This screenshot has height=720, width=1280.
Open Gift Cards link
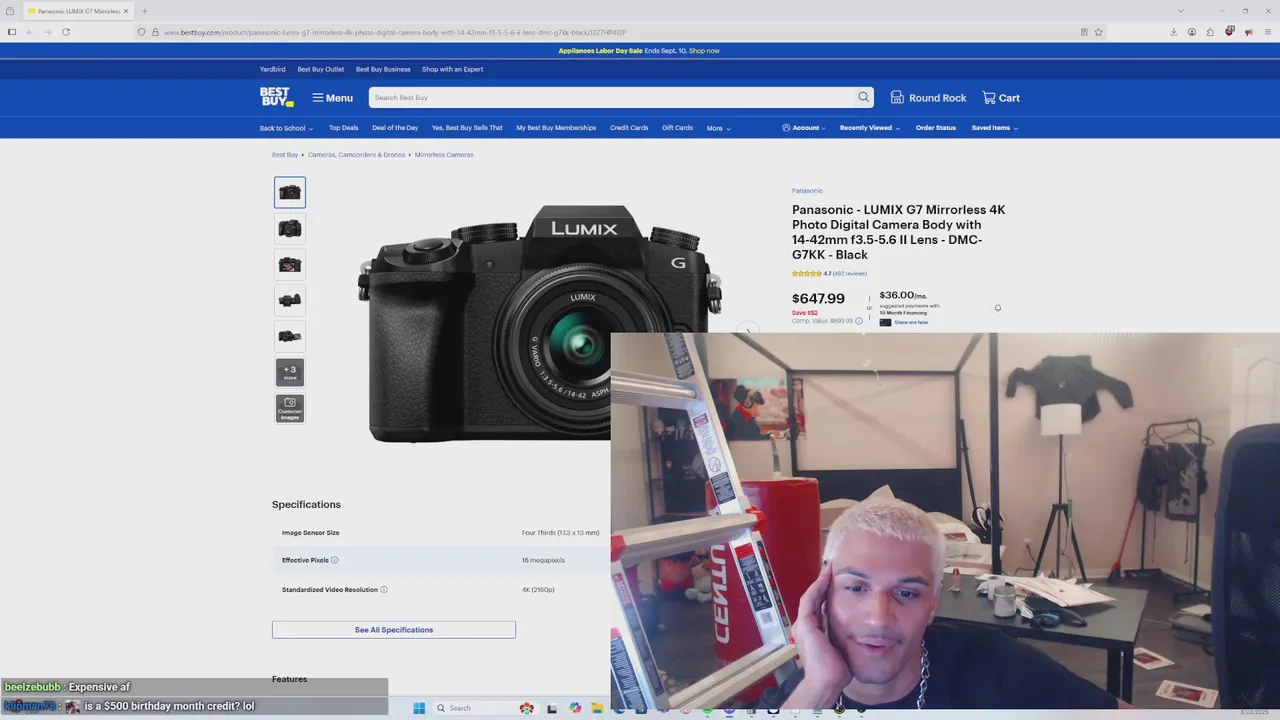click(677, 128)
